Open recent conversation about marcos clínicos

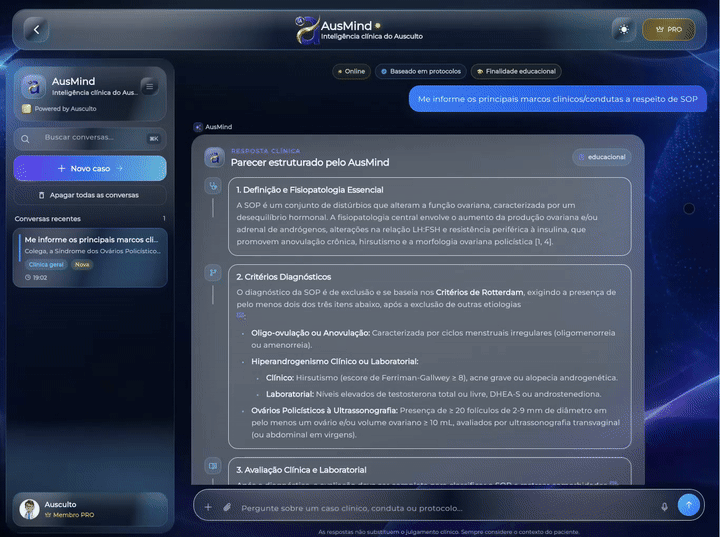90,258
